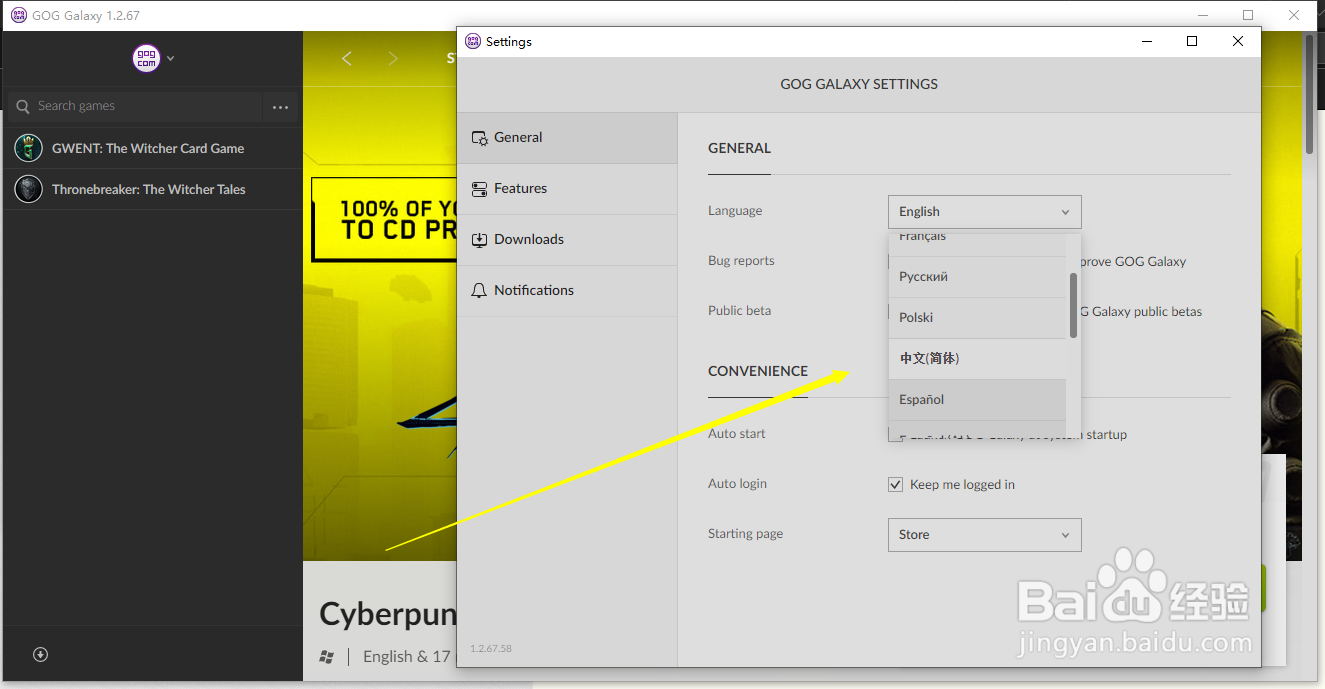Choose Polski from language list
Viewport: 1325px width, 689px height.
coord(977,318)
